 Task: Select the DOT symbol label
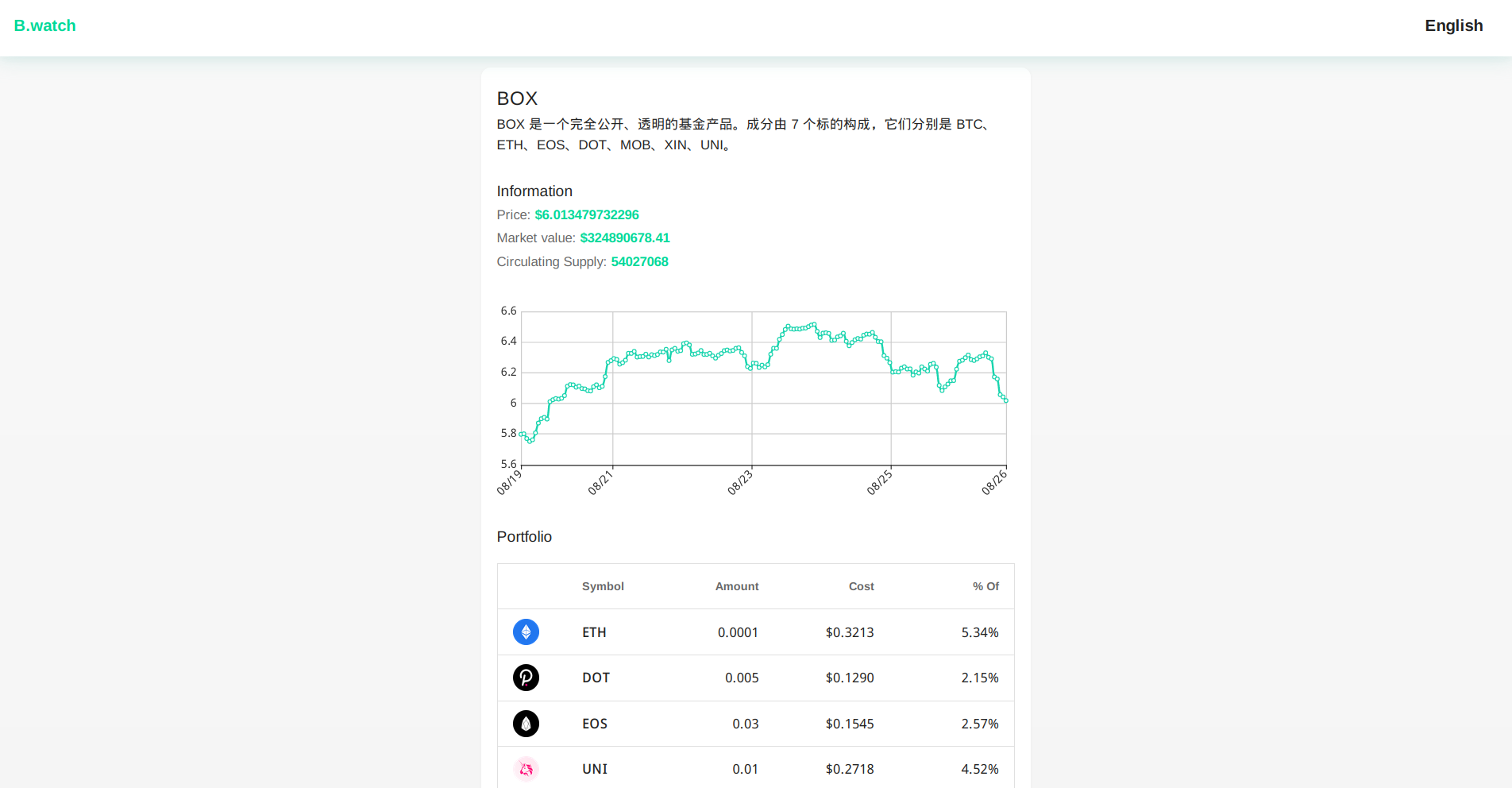(596, 678)
